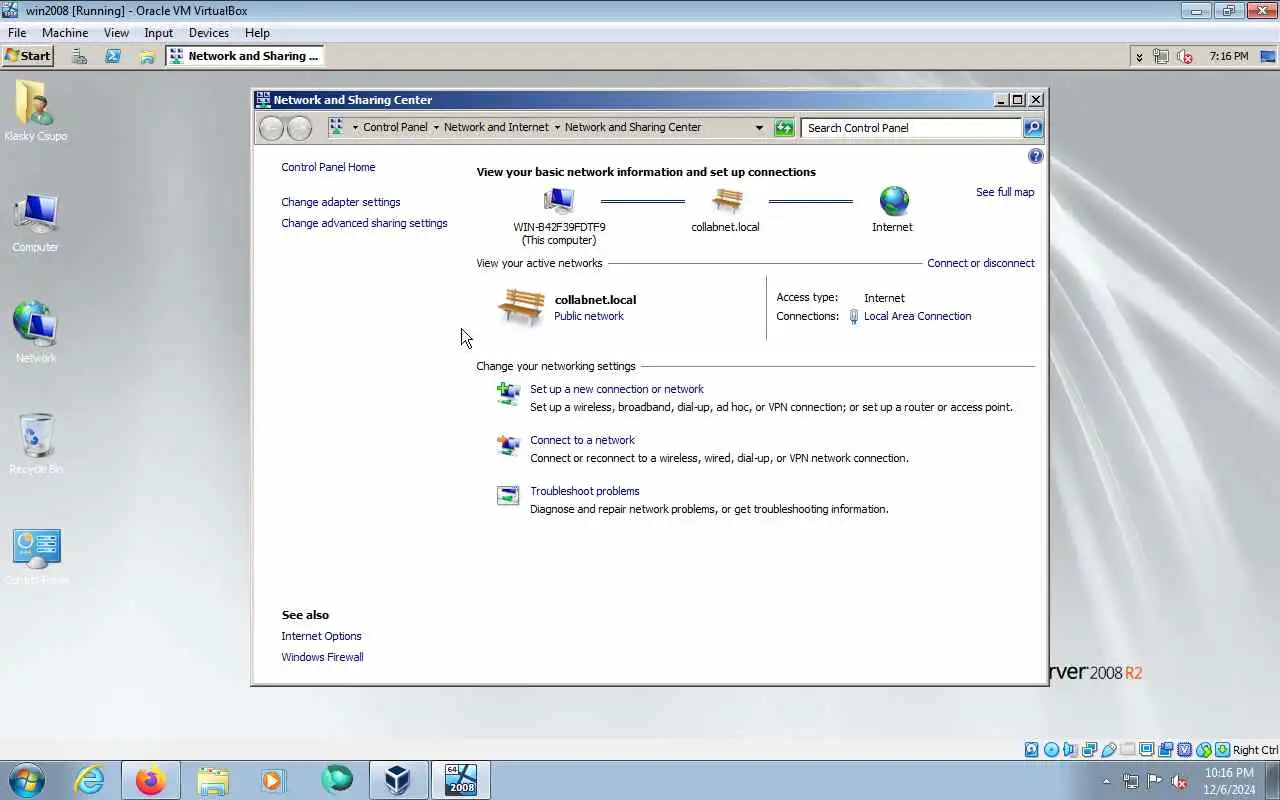The image size is (1280, 800).
Task: Click Connect or disconnect link
Action: [981, 263]
